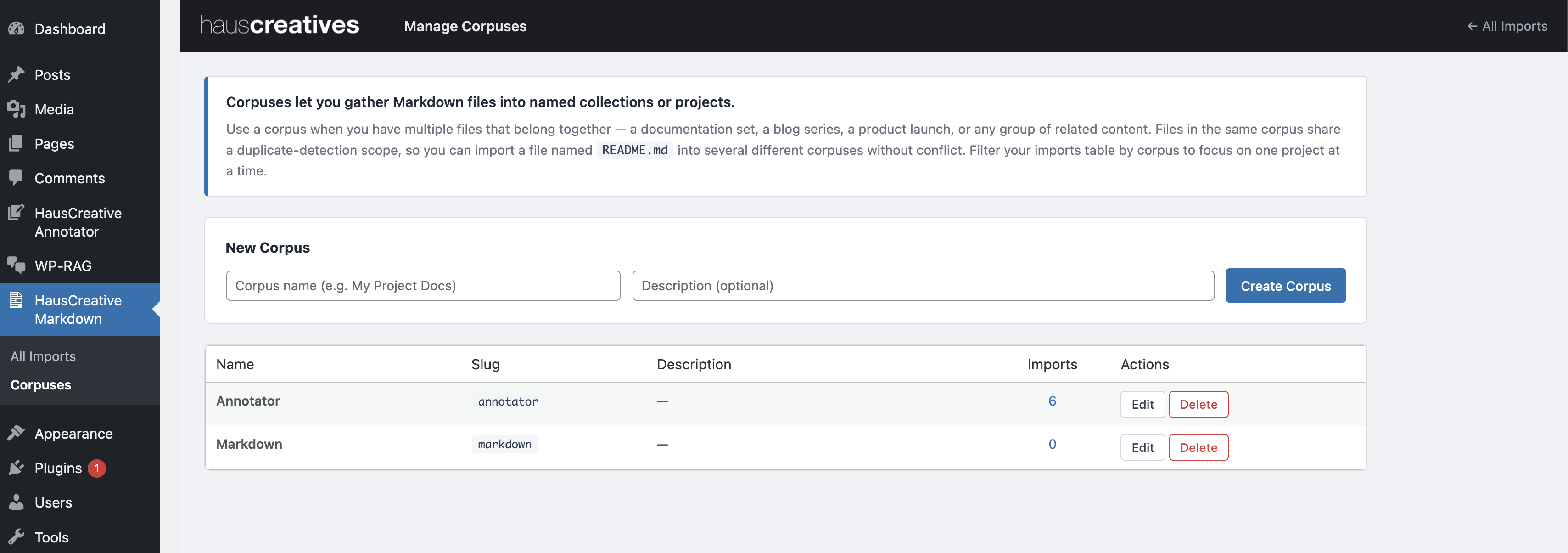
Task: Select the Corpuses submenu item
Action: pos(41,385)
